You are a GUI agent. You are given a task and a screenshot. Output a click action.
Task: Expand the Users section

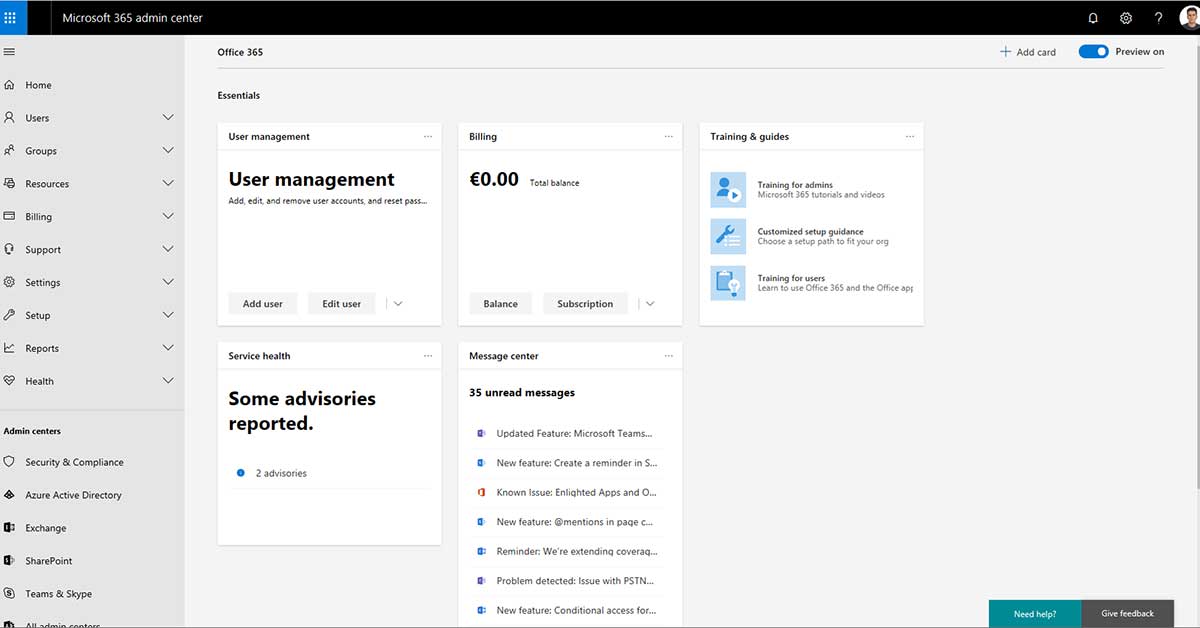pyautogui.click(x=170, y=117)
